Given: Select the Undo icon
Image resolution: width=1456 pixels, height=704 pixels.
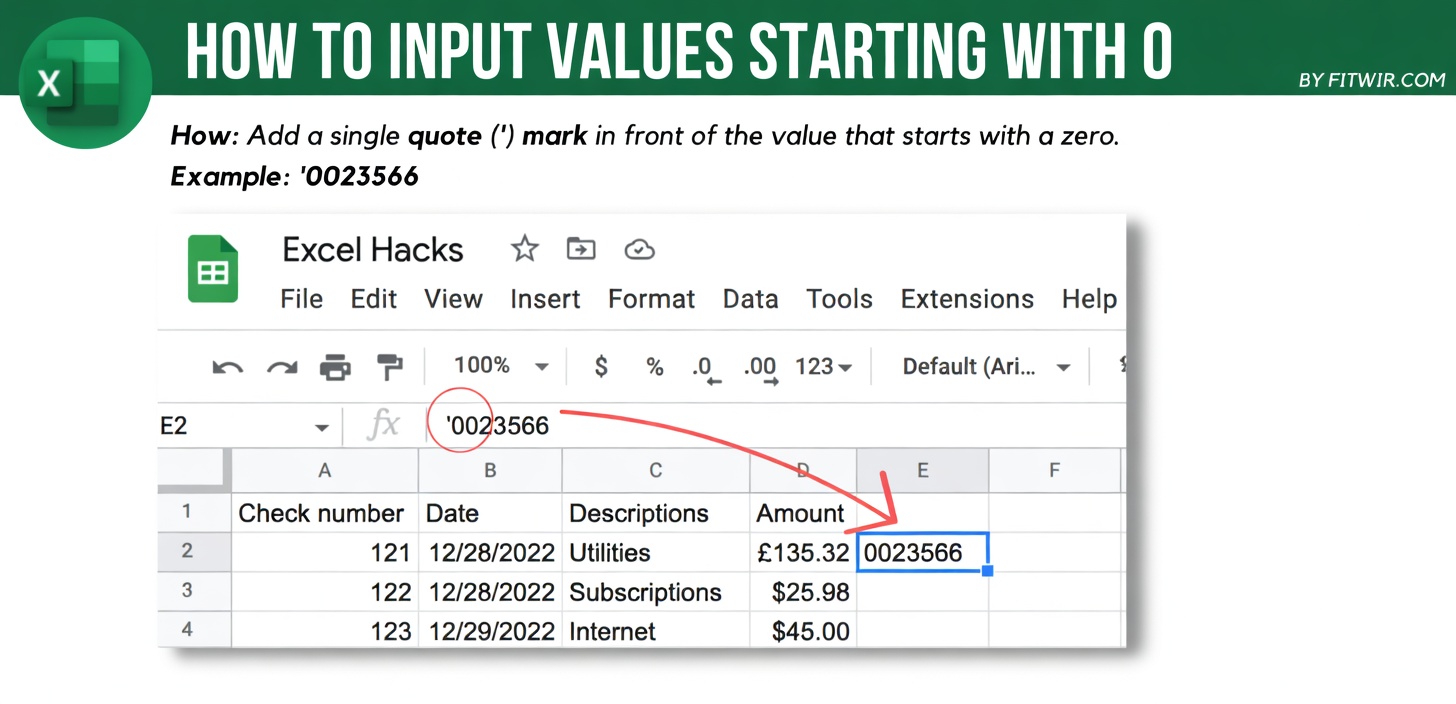Looking at the screenshot, I should click(x=228, y=367).
